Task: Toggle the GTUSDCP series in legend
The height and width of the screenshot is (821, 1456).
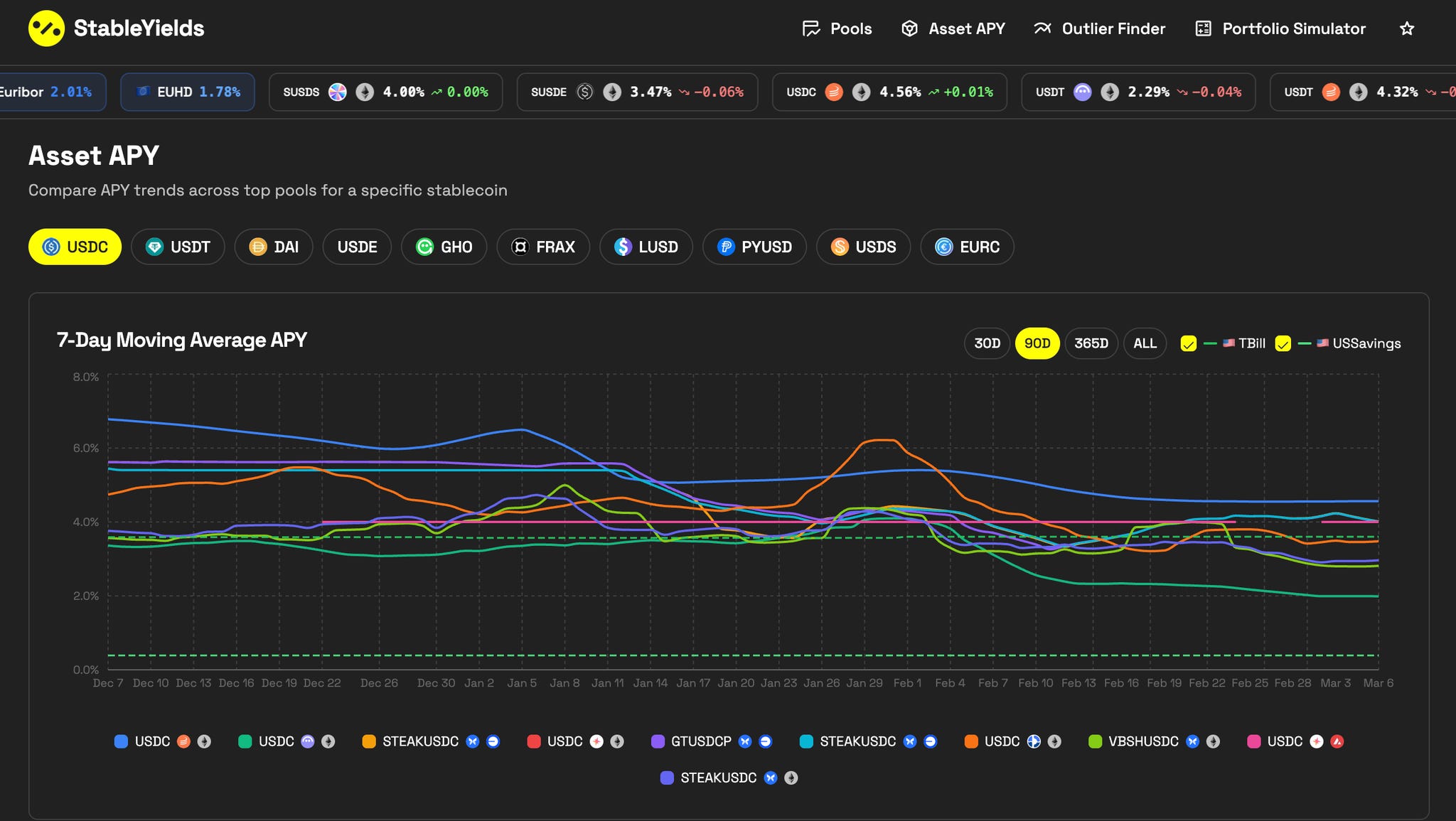Action: 700,741
